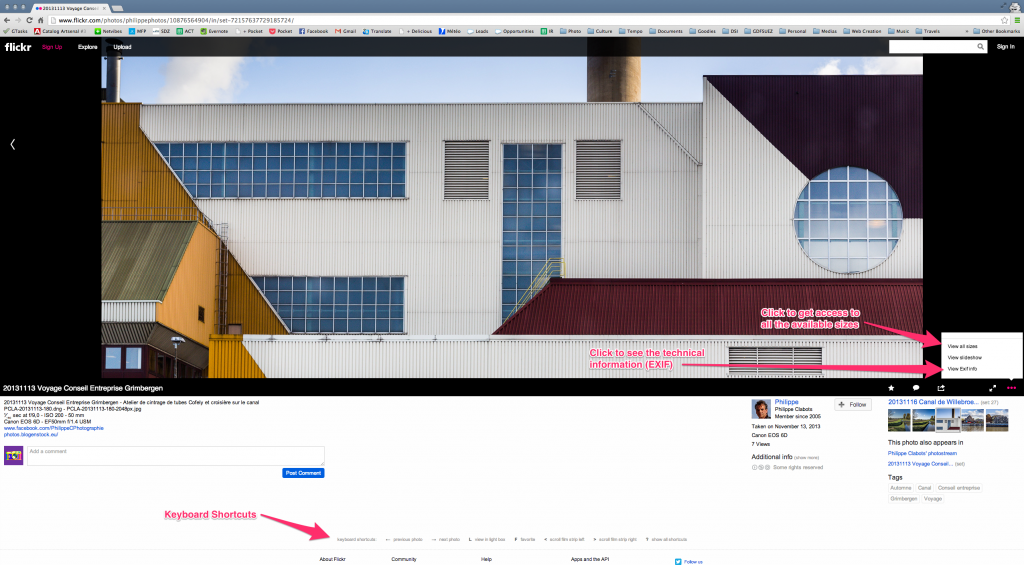The height and width of the screenshot is (565, 1024).
Task: Click the Flickr logo
Action: (x=18, y=47)
